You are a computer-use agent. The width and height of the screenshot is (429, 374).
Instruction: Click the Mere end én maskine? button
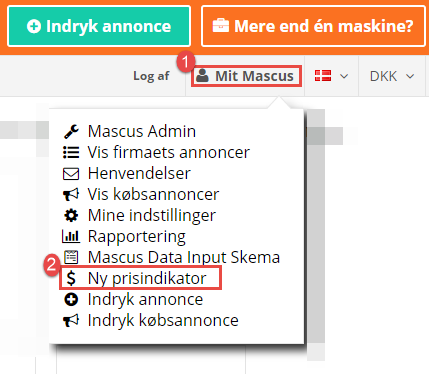tap(313, 26)
